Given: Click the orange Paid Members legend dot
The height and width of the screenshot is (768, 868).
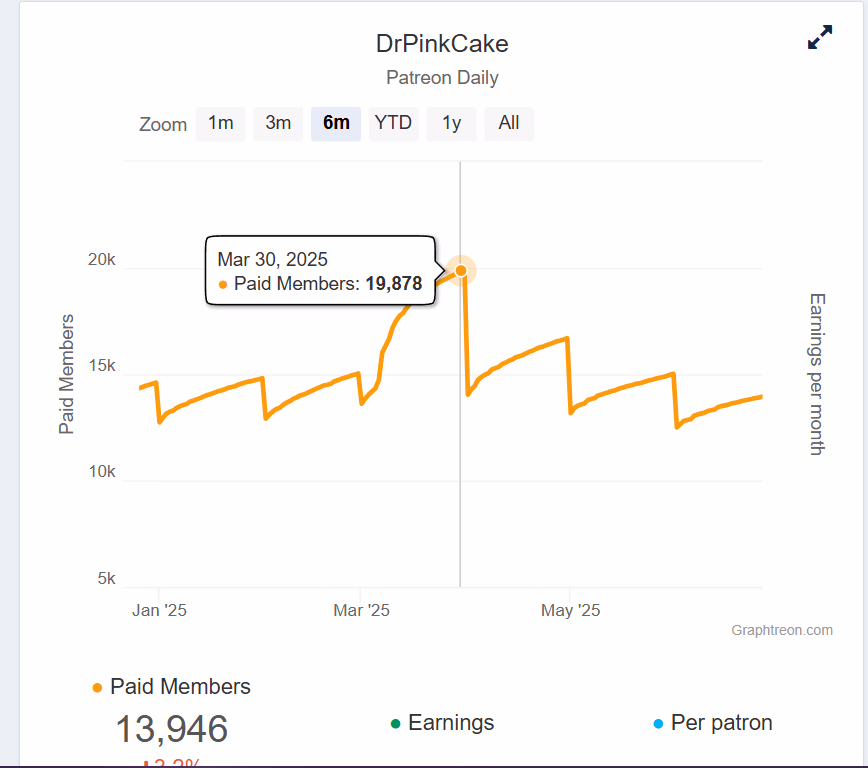Looking at the screenshot, I should [x=97, y=688].
